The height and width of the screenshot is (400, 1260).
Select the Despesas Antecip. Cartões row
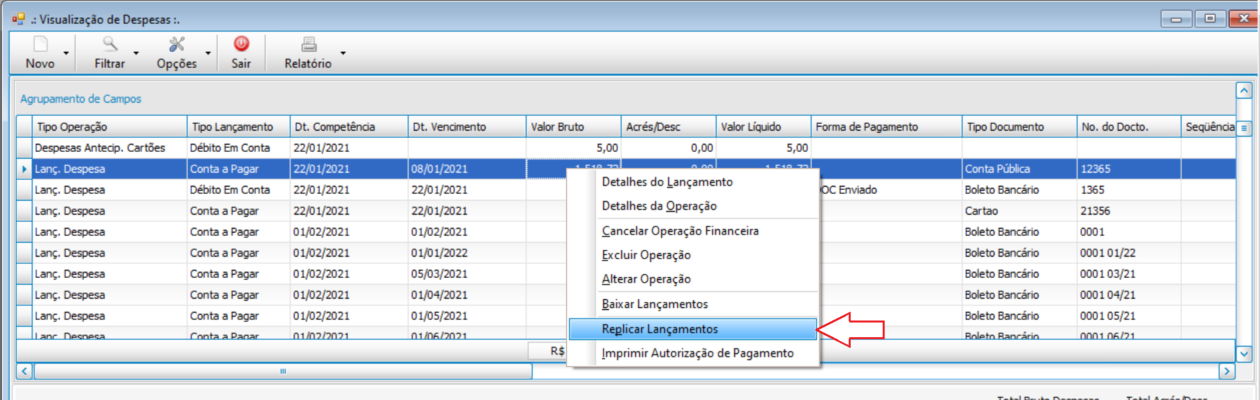(x=625, y=148)
